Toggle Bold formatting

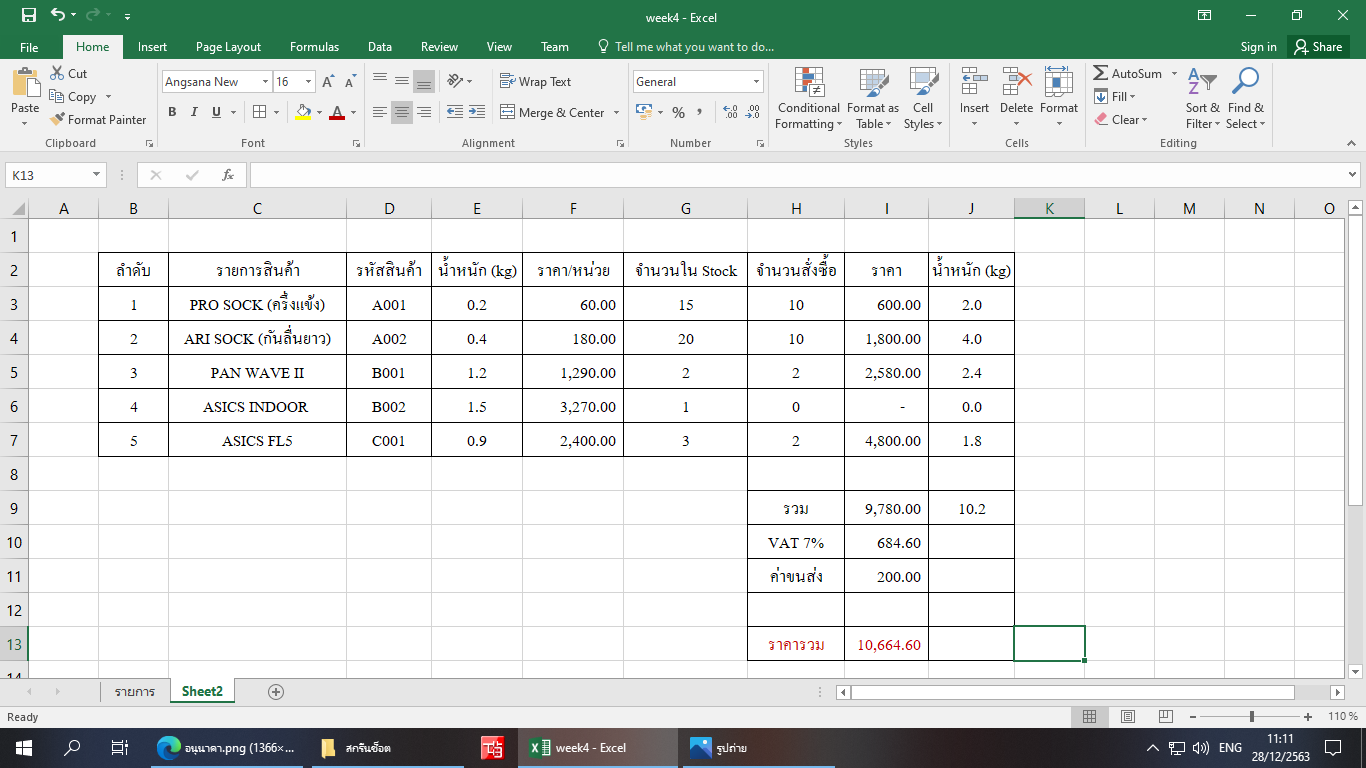(x=172, y=113)
